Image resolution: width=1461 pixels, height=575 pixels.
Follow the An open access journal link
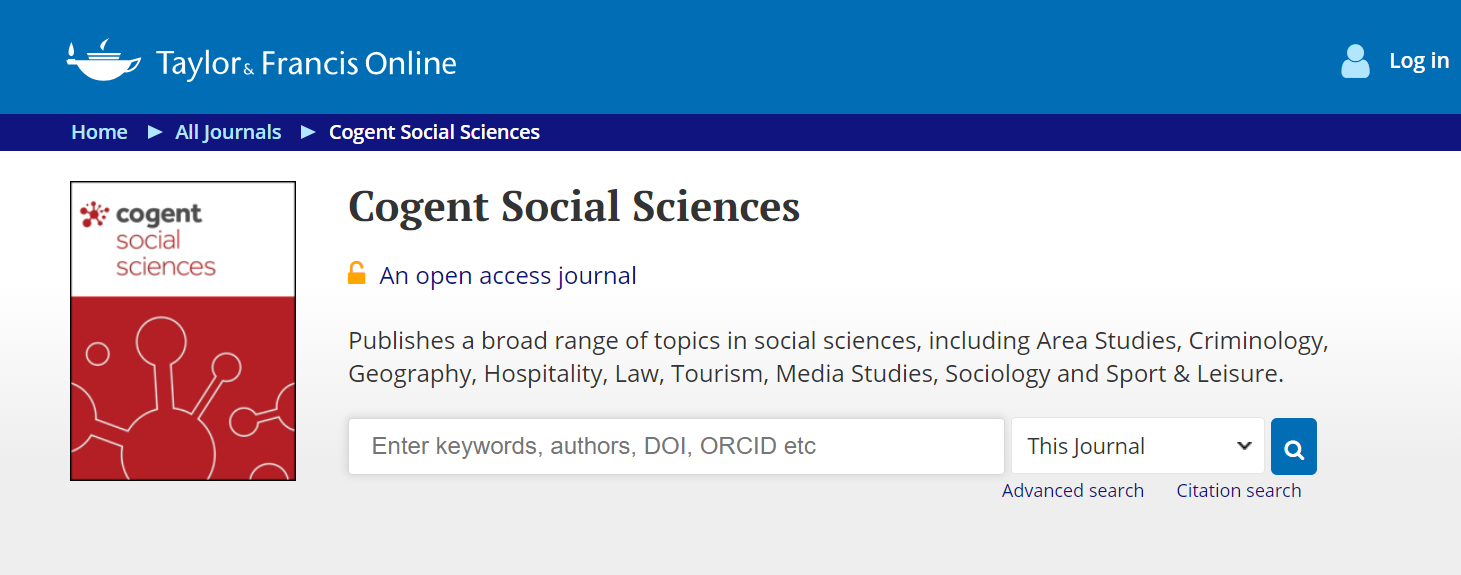click(508, 276)
